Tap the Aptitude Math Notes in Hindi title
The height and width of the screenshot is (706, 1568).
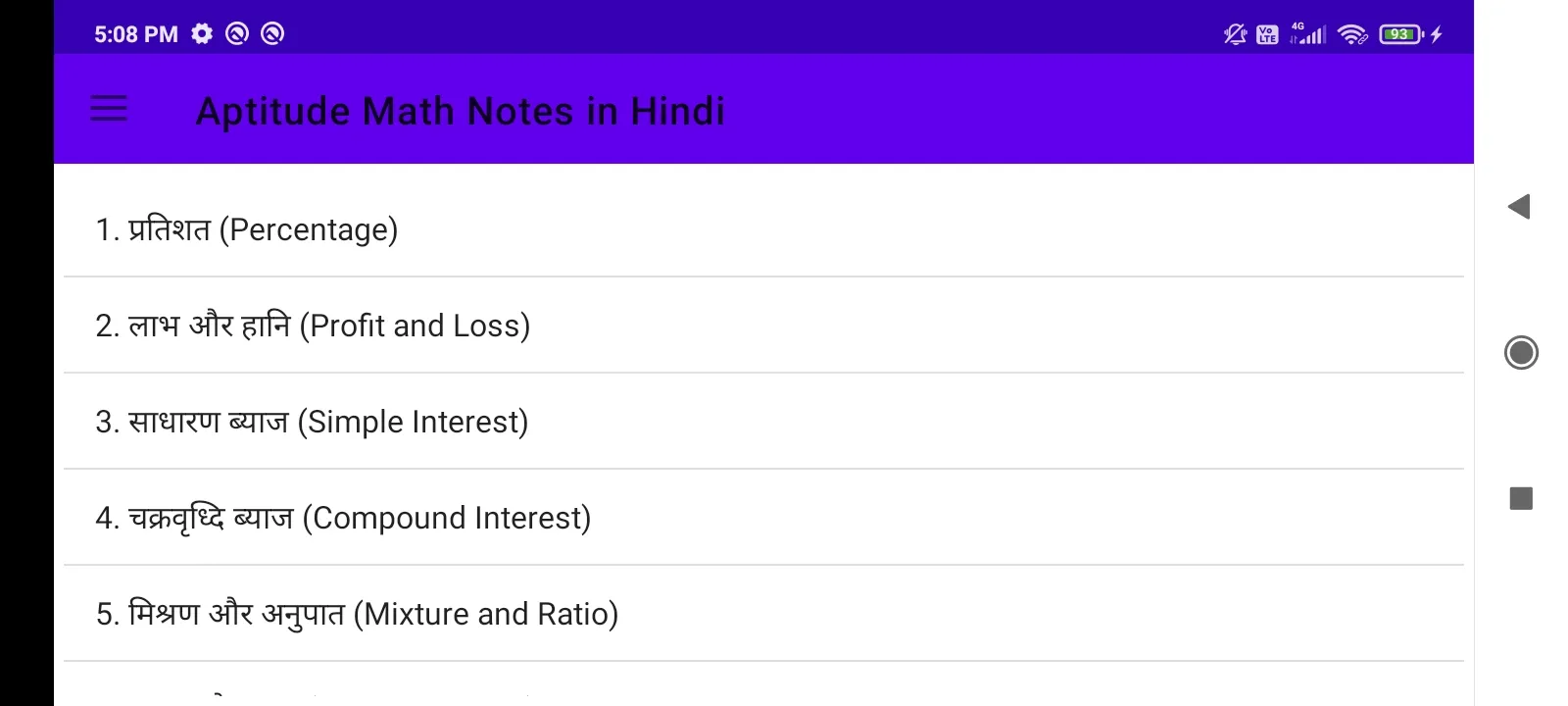click(461, 111)
